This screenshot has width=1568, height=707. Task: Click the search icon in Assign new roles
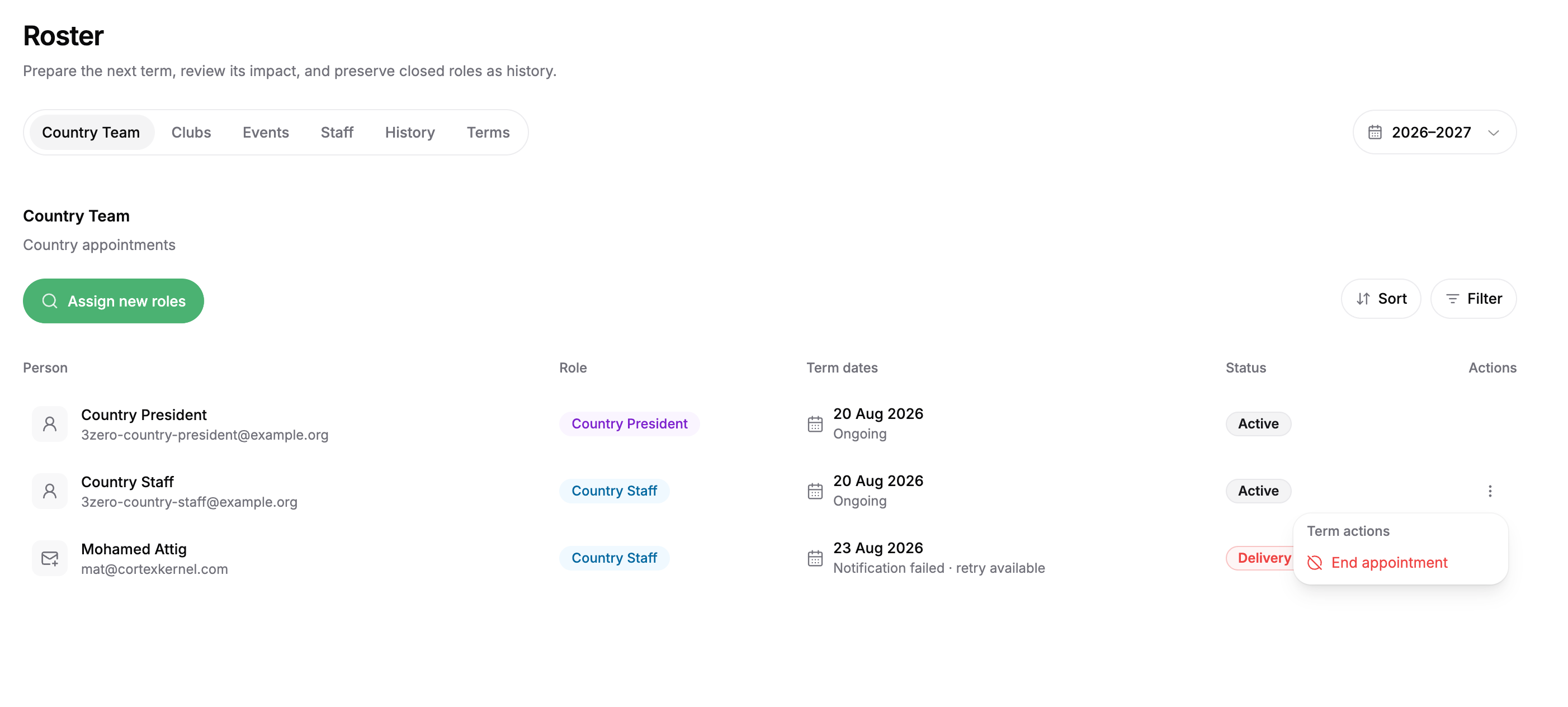point(50,301)
